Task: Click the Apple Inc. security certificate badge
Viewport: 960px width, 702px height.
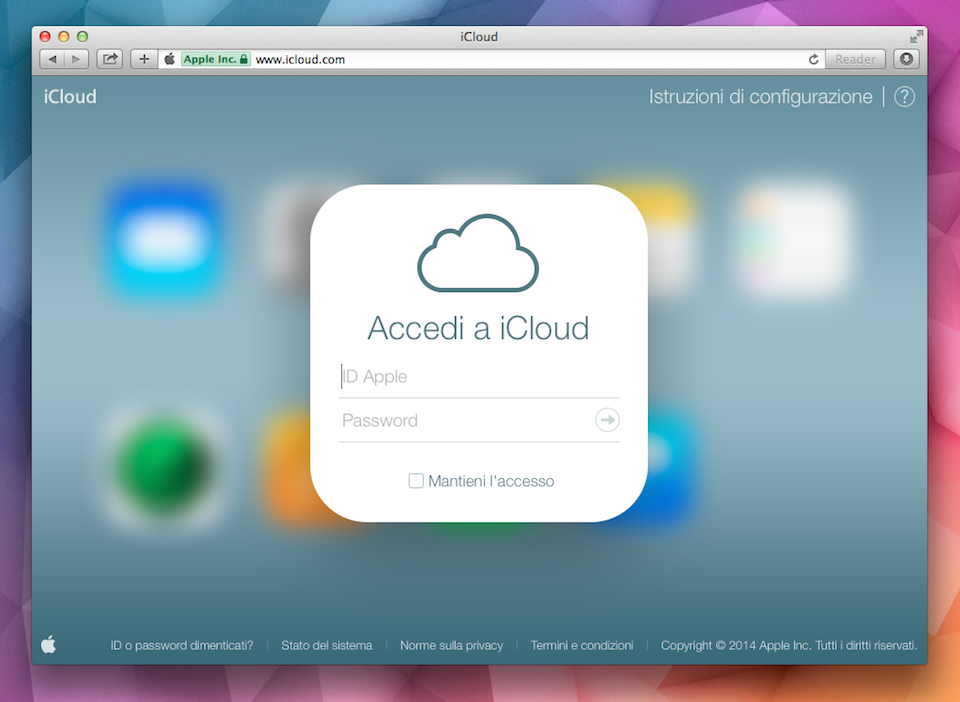Action: (216, 59)
